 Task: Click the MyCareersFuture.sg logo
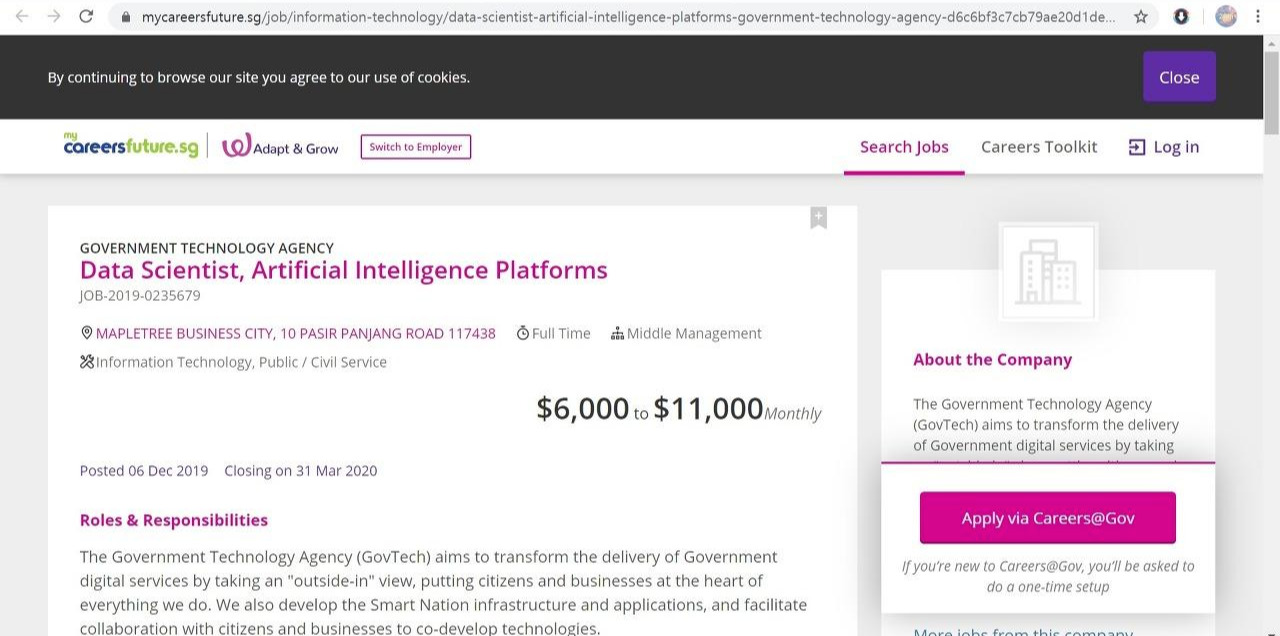click(x=131, y=146)
